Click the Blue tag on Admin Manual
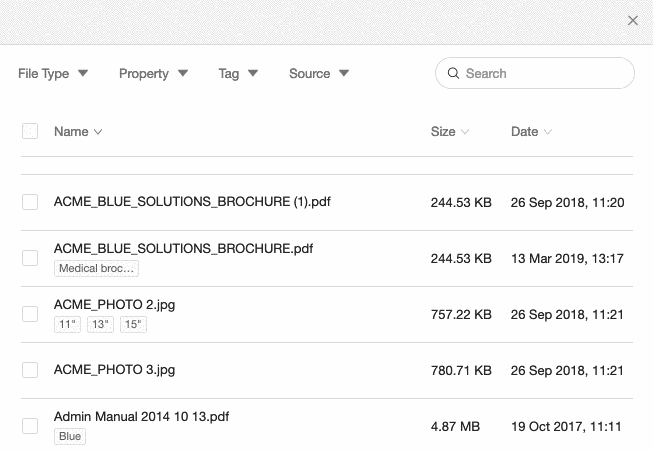653x450 pixels. pos(70,436)
